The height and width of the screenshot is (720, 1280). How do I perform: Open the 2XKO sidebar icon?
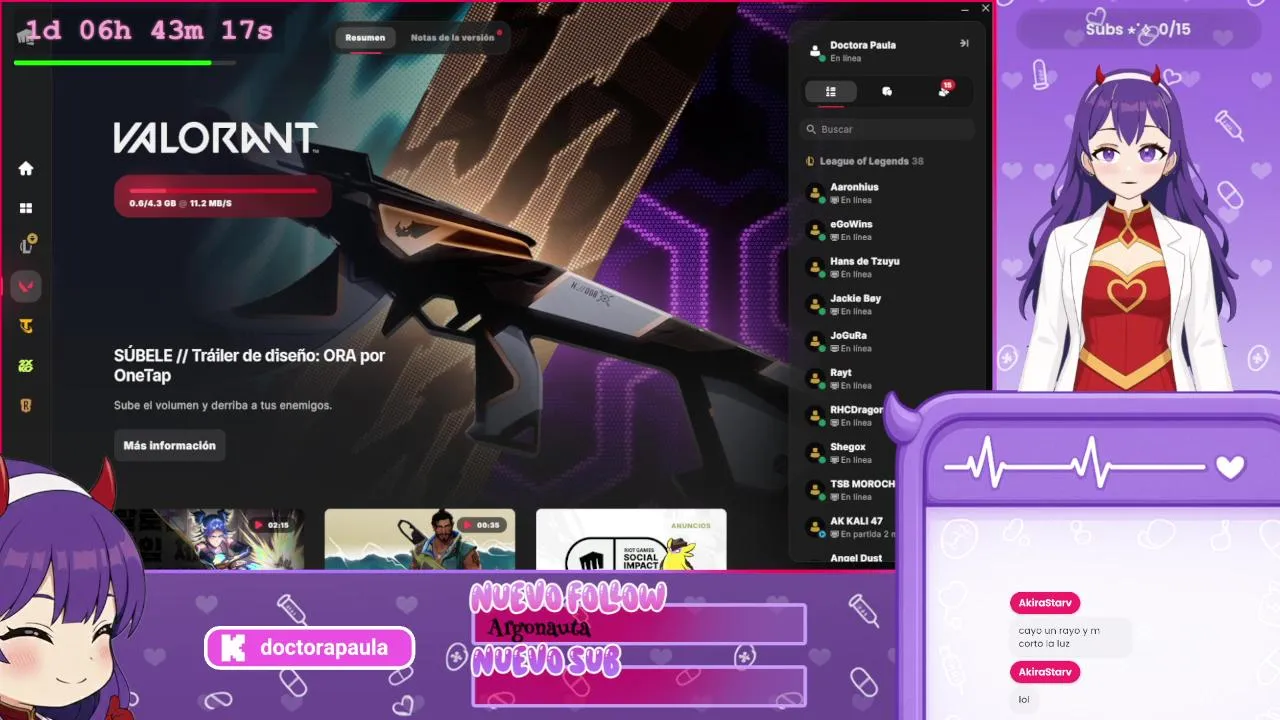pyautogui.click(x=26, y=366)
